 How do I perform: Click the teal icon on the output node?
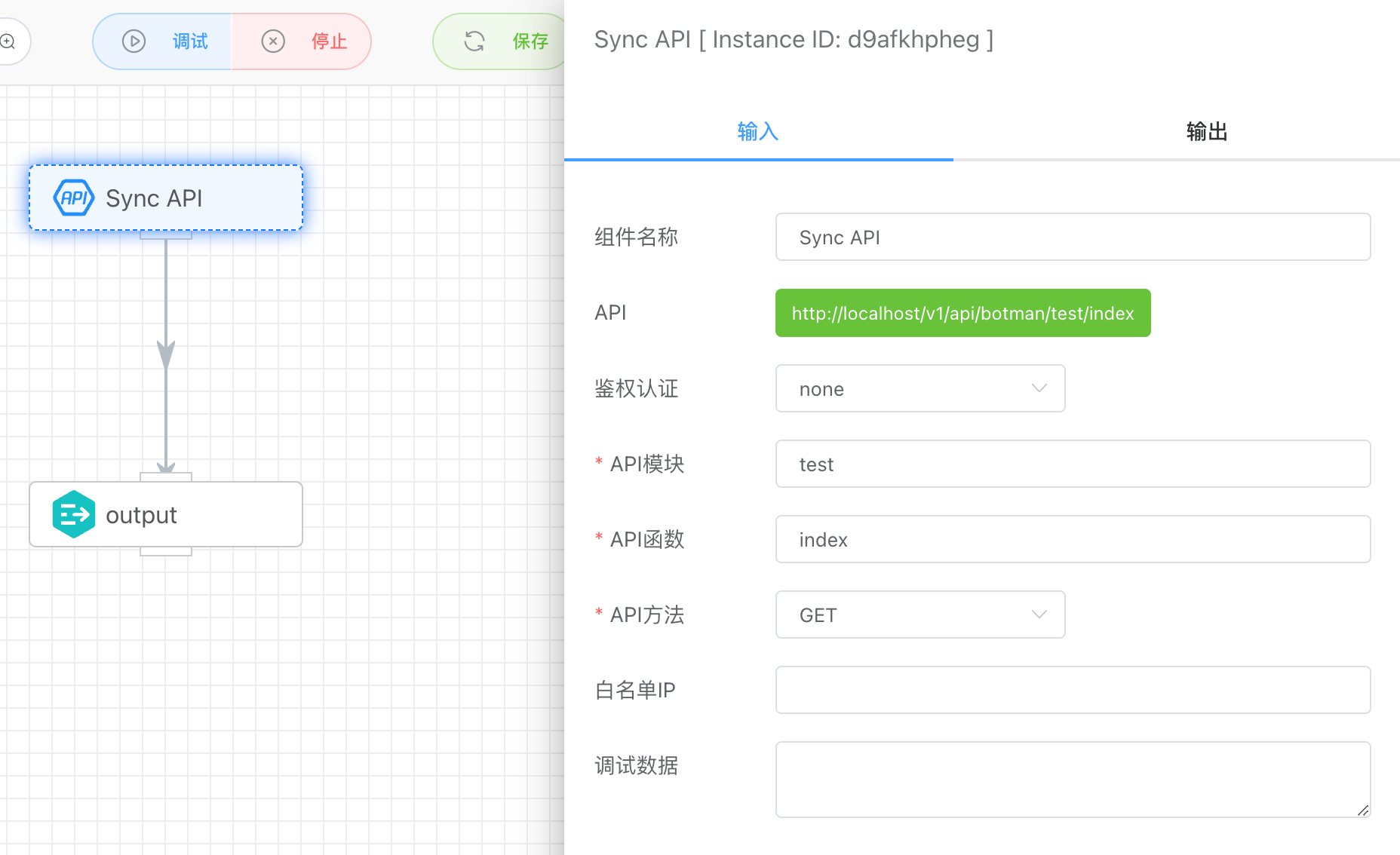[x=73, y=514]
